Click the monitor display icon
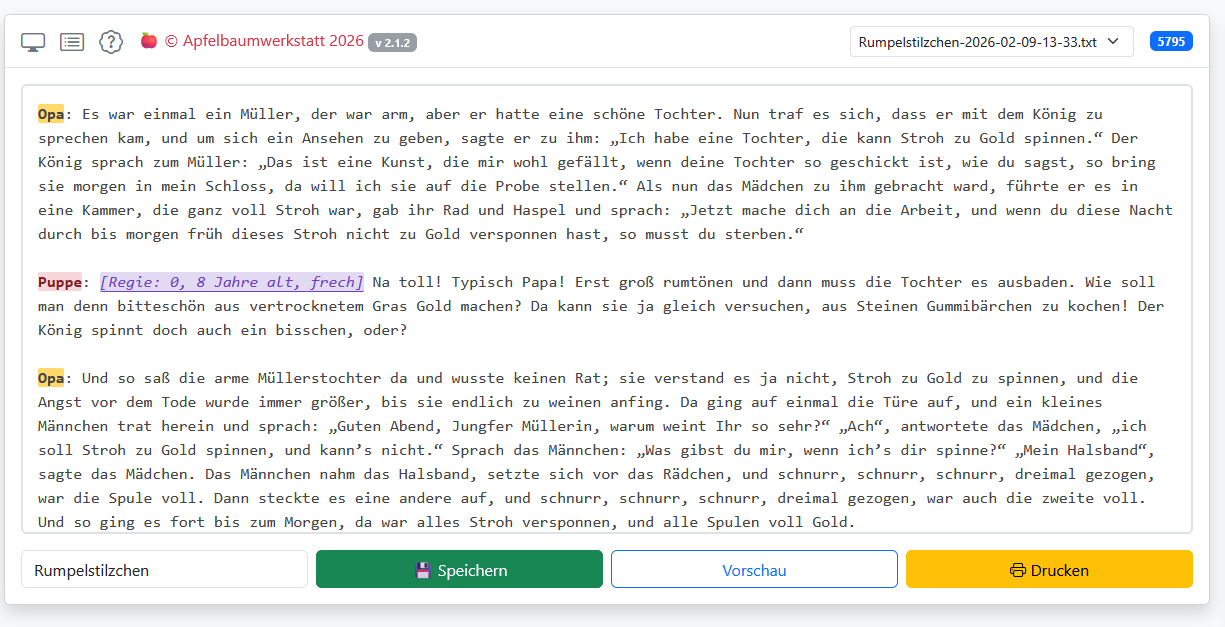Image resolution: width=1225 pixels, height=627 pixels. tap(33, 42)
